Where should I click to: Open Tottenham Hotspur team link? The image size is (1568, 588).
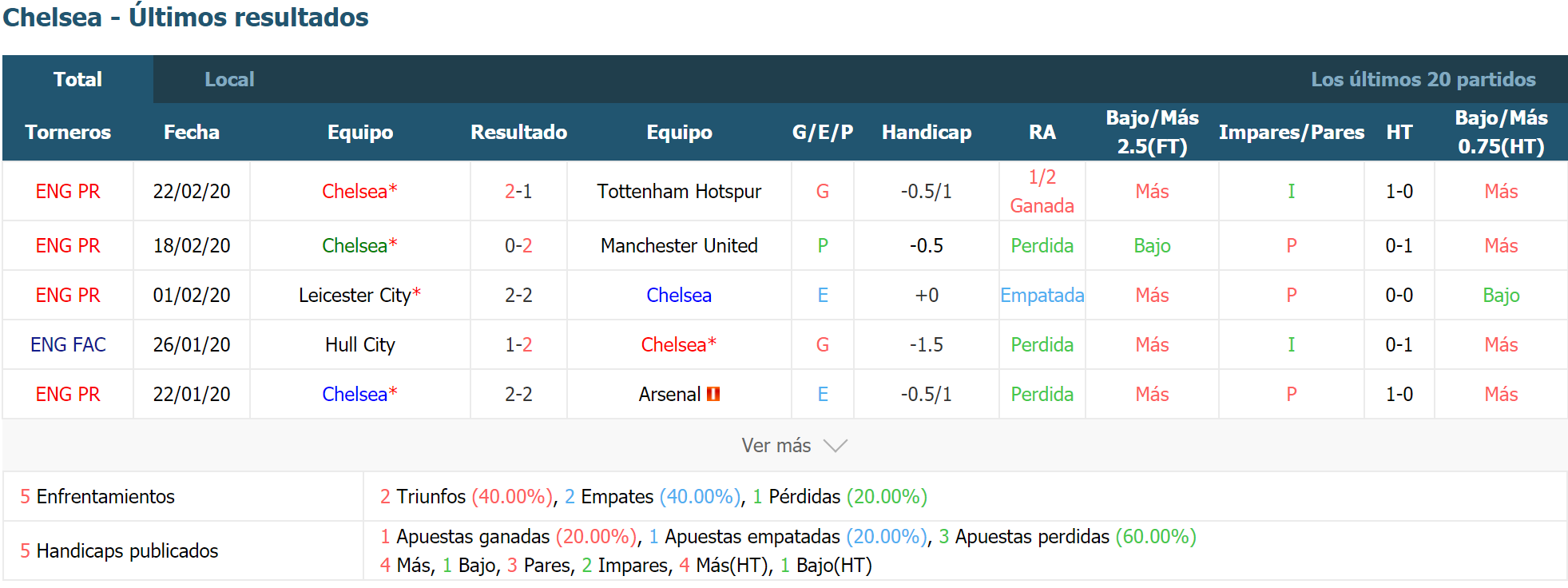[x=679, y=192]
